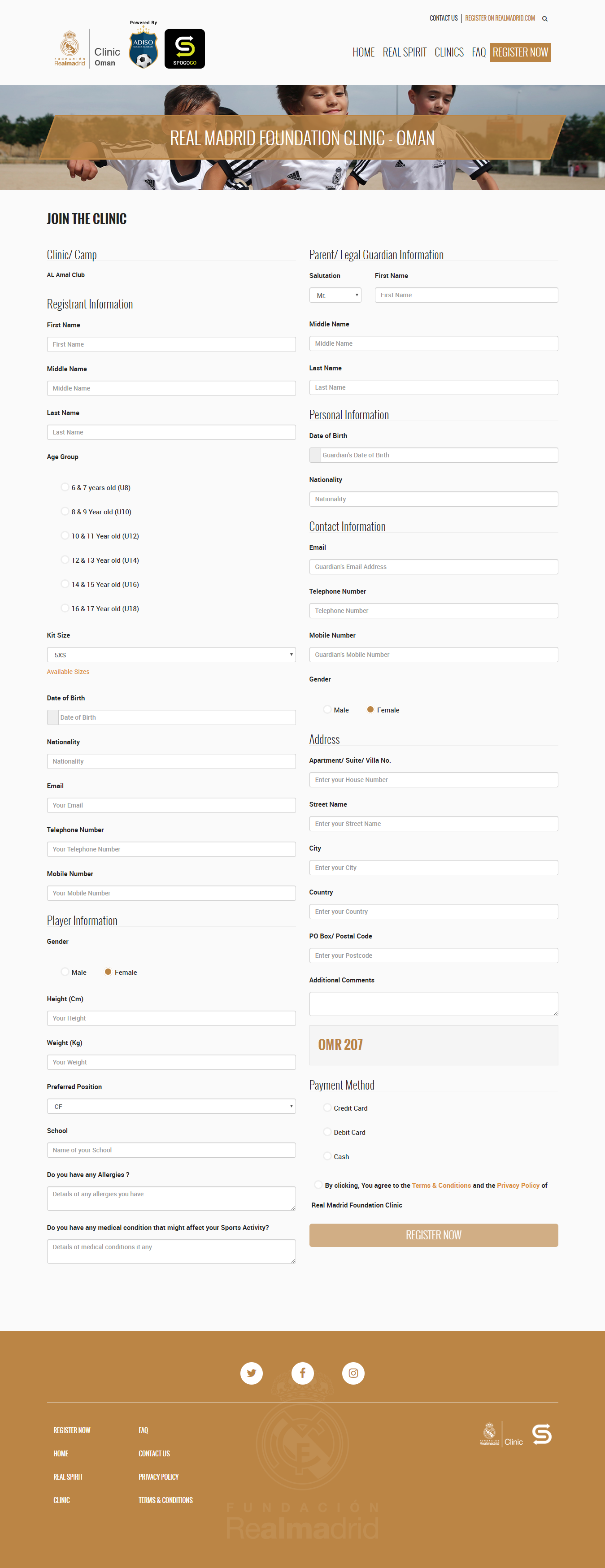Click the footer Real Madrid Clinic logo
The image size is (605, 1568).
501,1434
